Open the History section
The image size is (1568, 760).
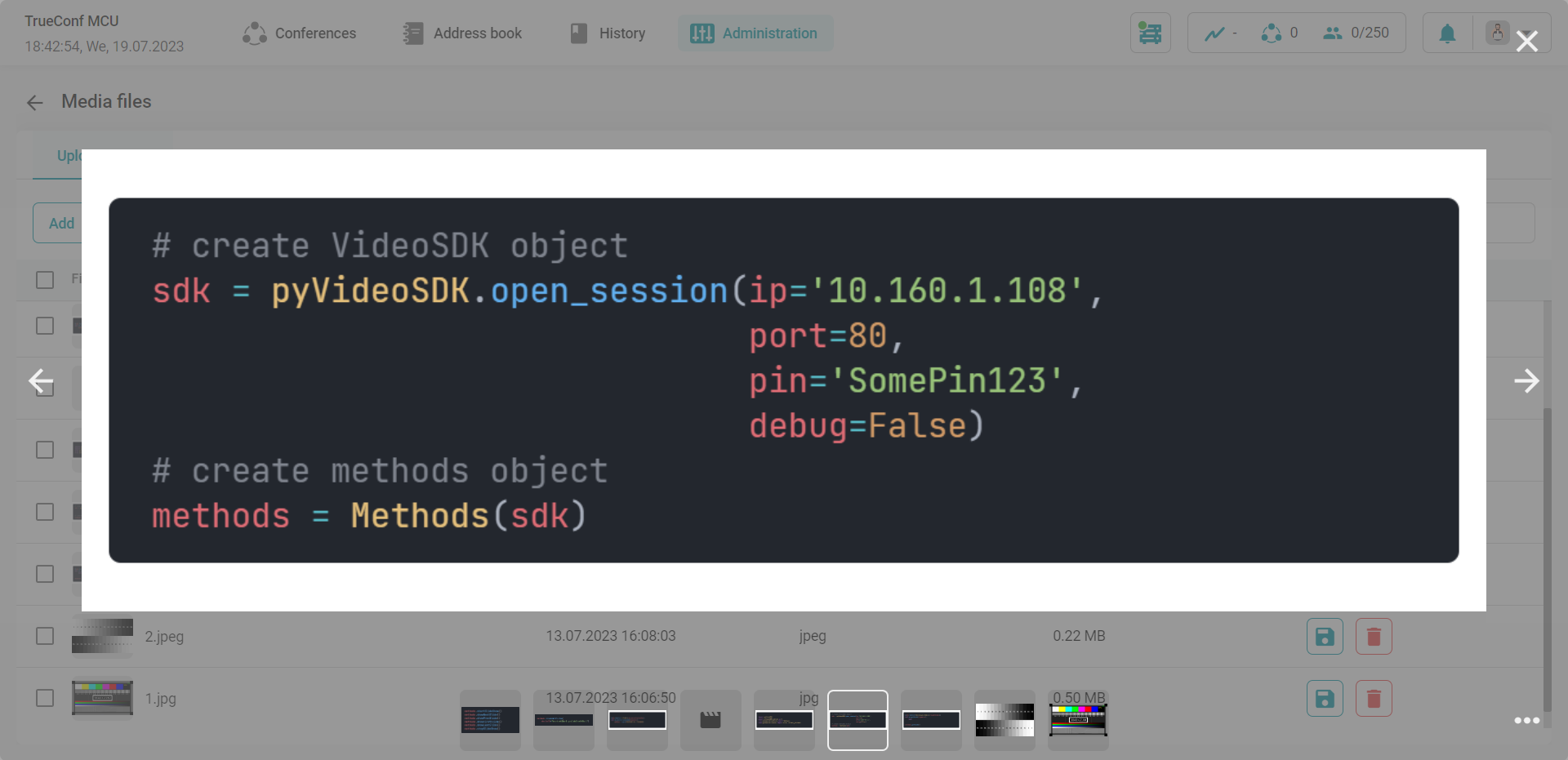(x=608, y=33)
